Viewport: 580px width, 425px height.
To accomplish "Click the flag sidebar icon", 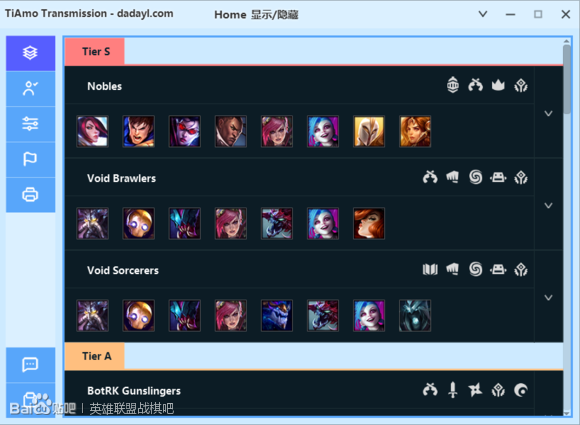I will (x=30, y=159).
